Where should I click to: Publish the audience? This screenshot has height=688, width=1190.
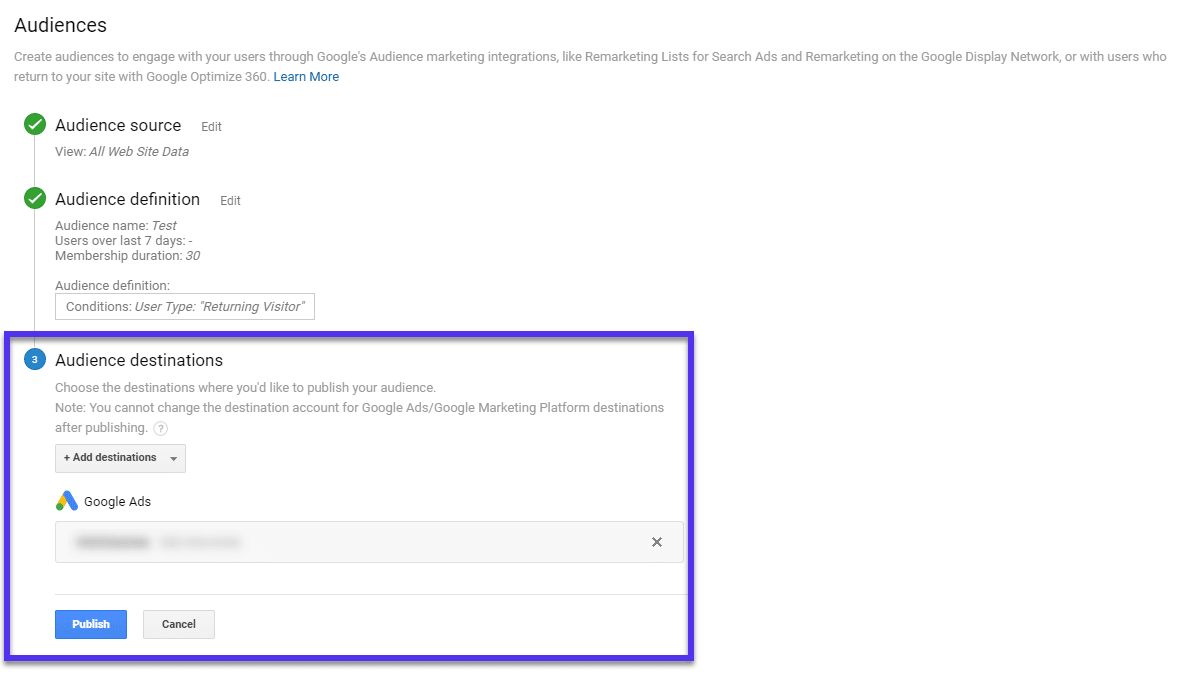[90, 623]
